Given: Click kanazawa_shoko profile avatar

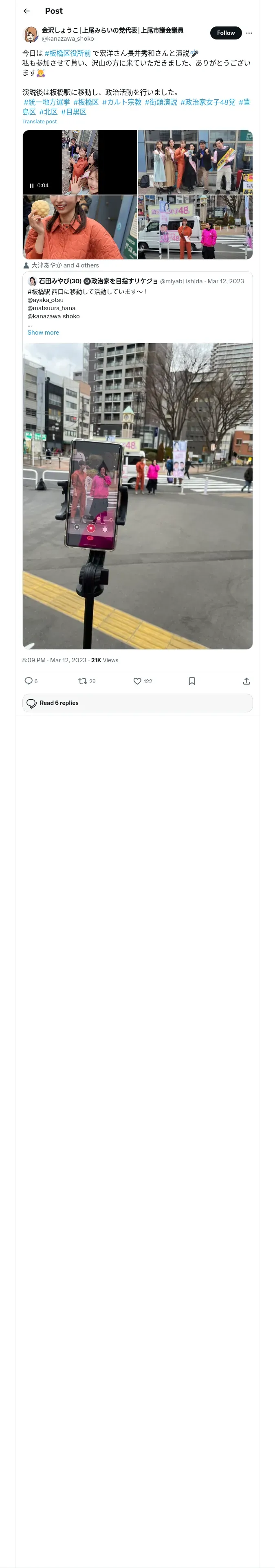Looking at the screenshot, I should [31, 33].
